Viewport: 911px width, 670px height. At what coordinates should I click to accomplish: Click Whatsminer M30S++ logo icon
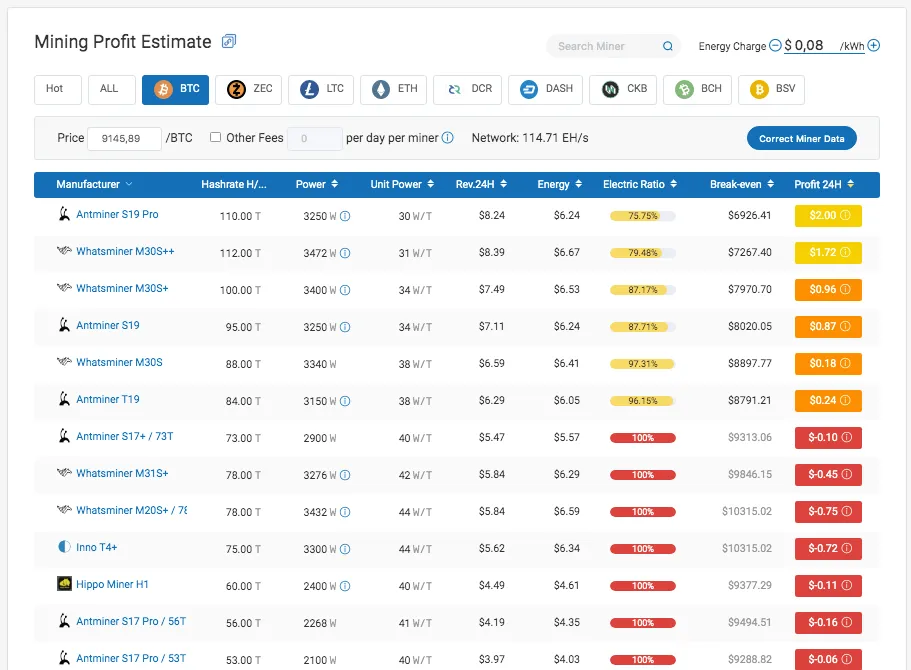[x=64, y=250]
